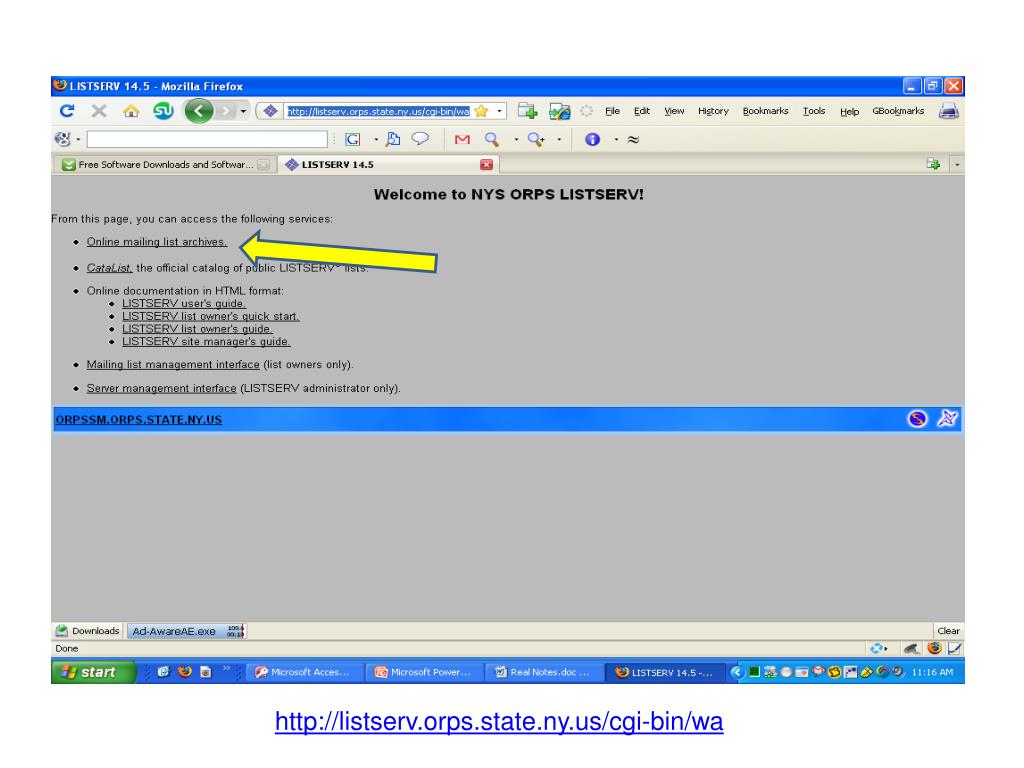Expand hidden system tray icons arrow
Image resolution: width=1024 pixels, height=768 pixels.
click(737, 671)
